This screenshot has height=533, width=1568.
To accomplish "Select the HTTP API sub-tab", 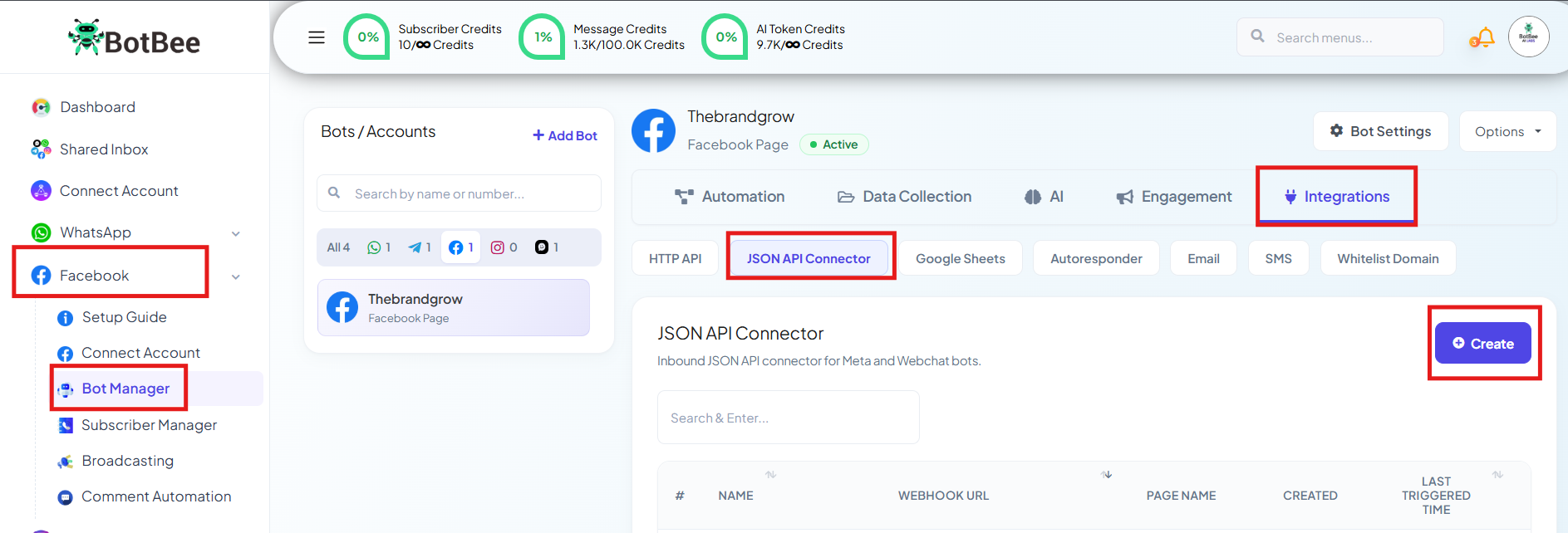I will tap(675, 258).
